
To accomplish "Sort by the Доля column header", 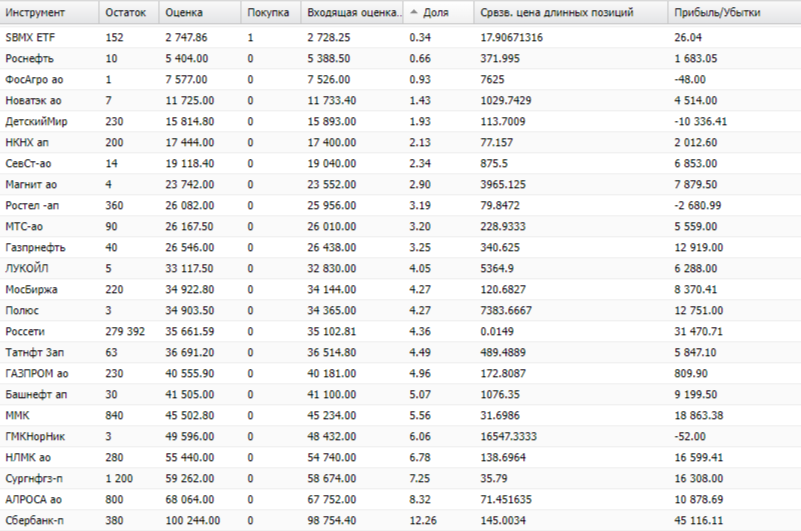I will point(436,12).
